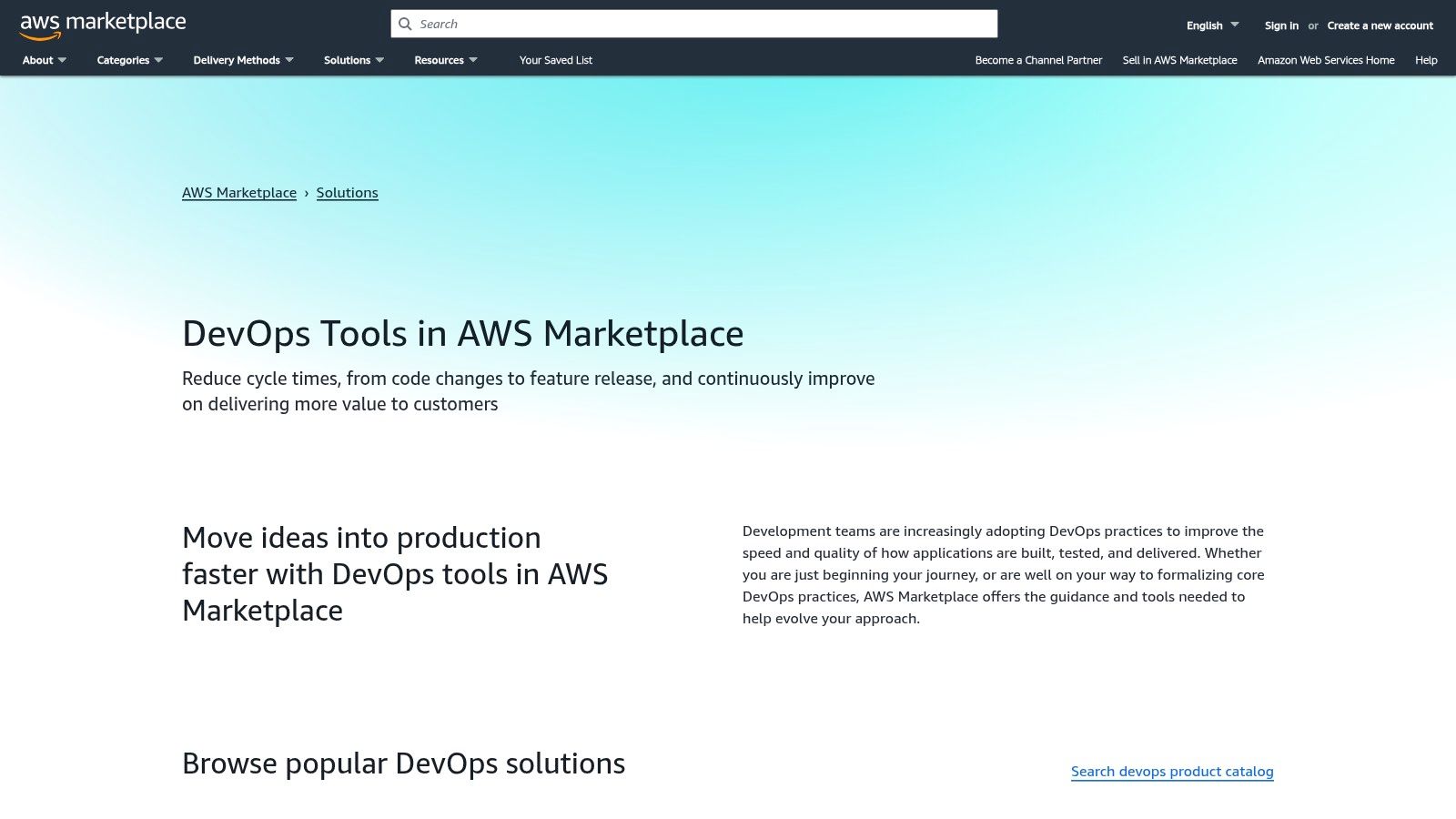Select the DevOps Tools page heading
This screenshot has height=819, width=1456.
click(x=463, y=333)
